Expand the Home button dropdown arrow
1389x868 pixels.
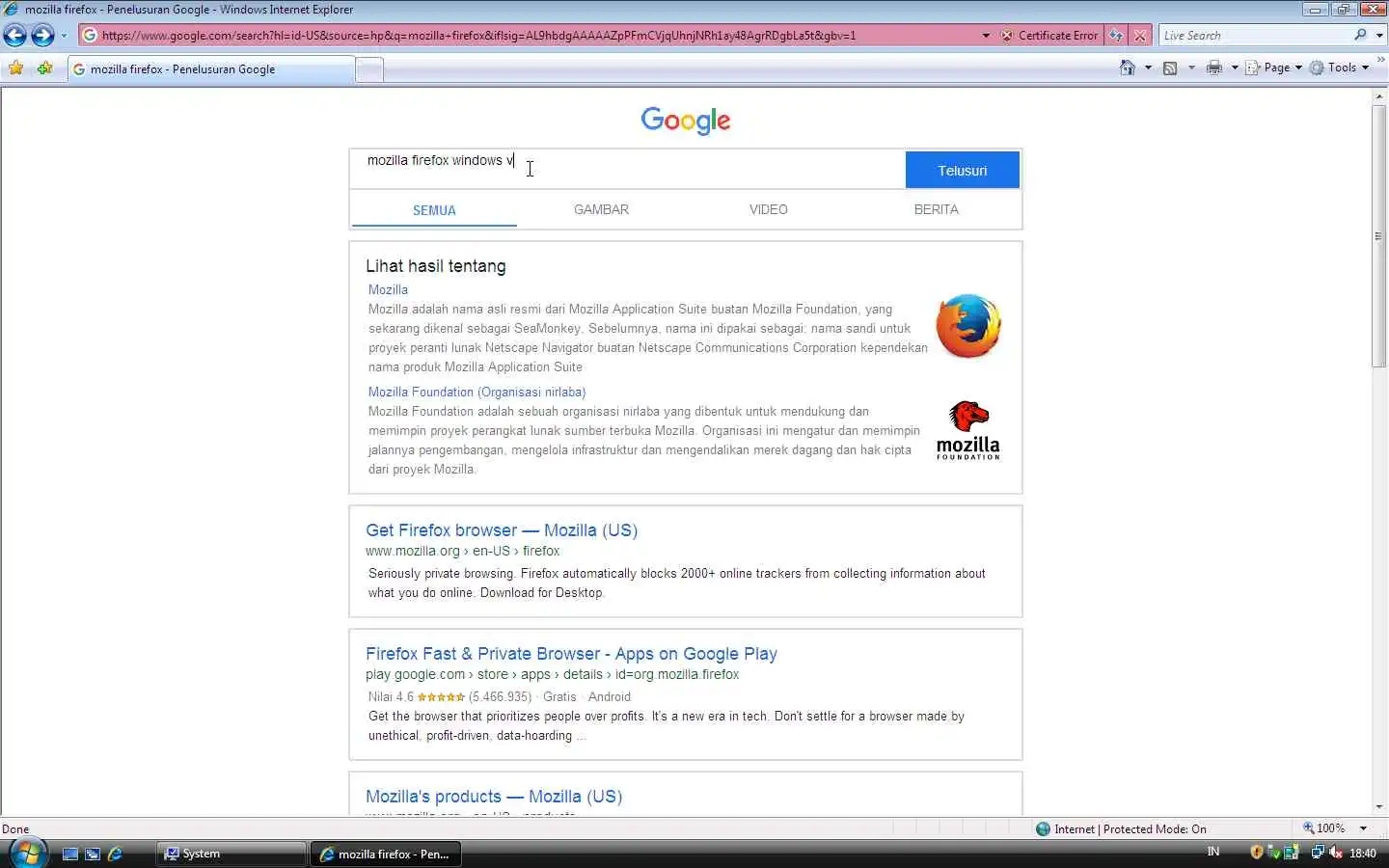pos(1148,68)
